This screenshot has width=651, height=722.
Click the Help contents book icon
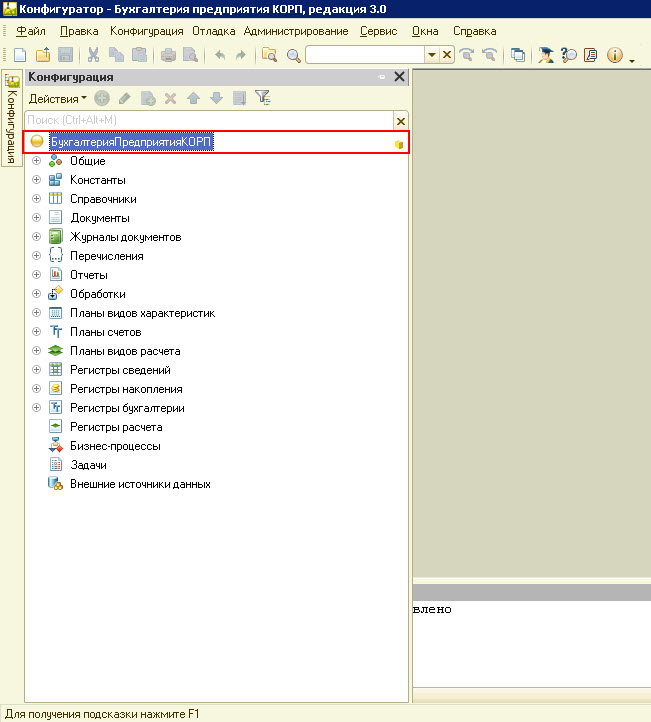pyautogui.click(x=591, y=55)
